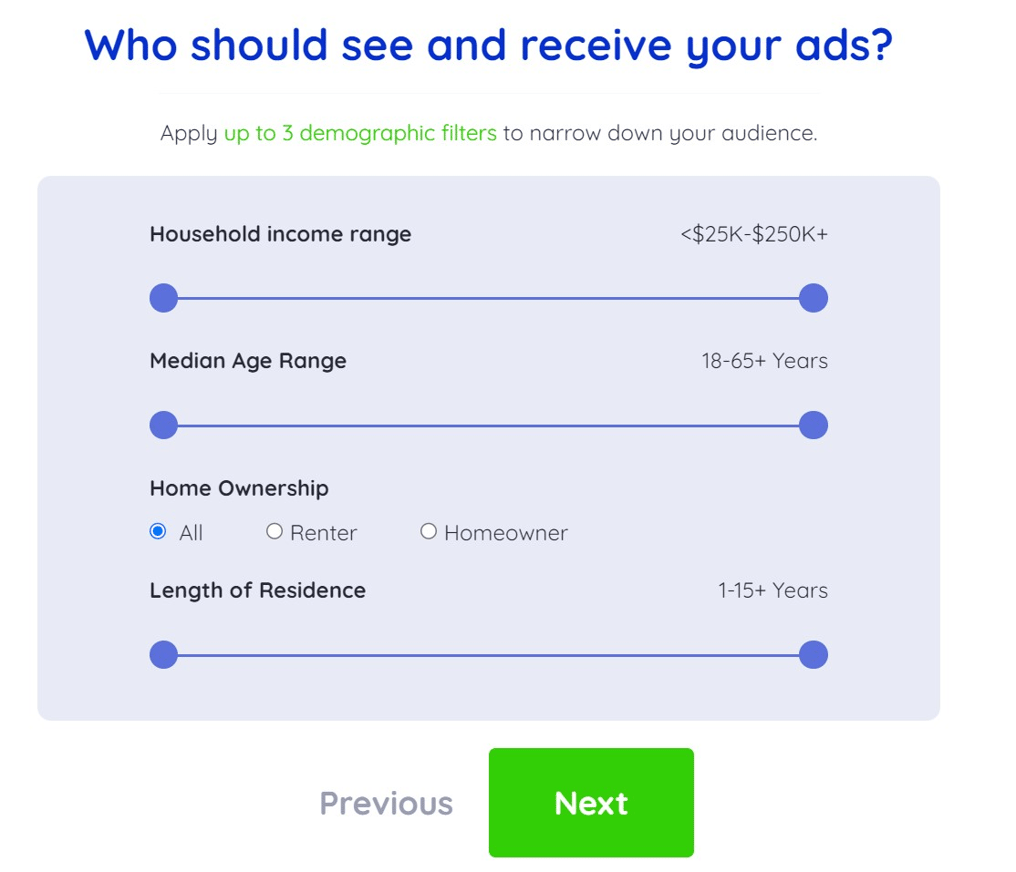1016x872 pixels.
Task: Go back with the Previous button
Action: 386,803
